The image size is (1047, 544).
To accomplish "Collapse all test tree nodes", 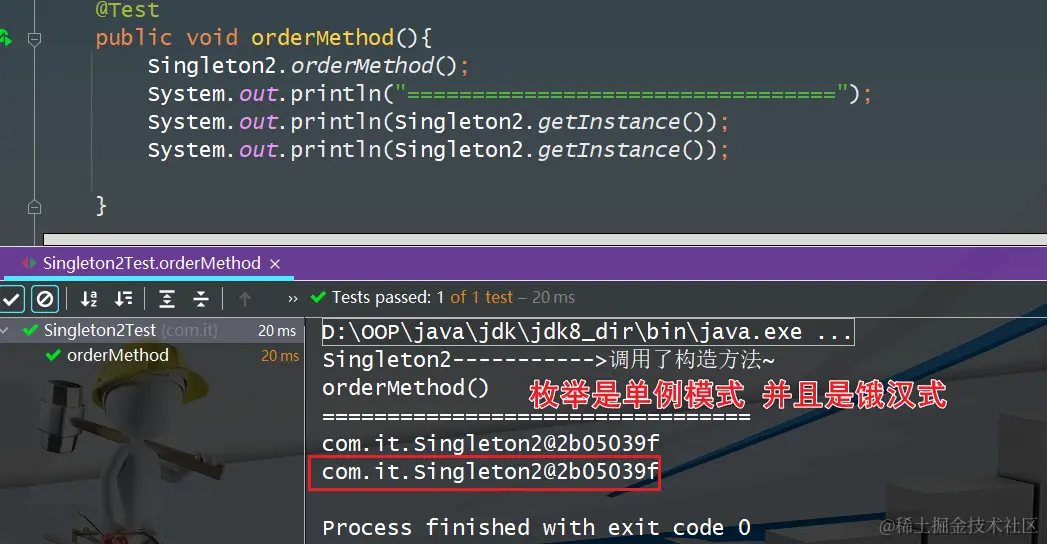I will [x=201, y=298].
